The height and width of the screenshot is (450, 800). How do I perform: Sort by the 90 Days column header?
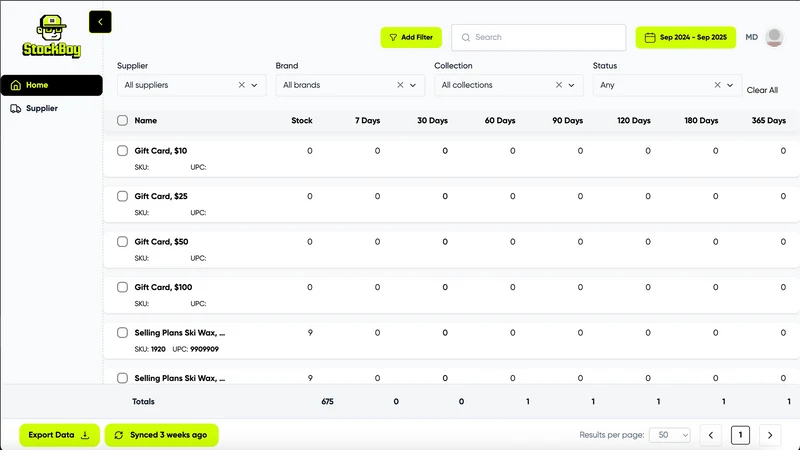click(567, 120)
